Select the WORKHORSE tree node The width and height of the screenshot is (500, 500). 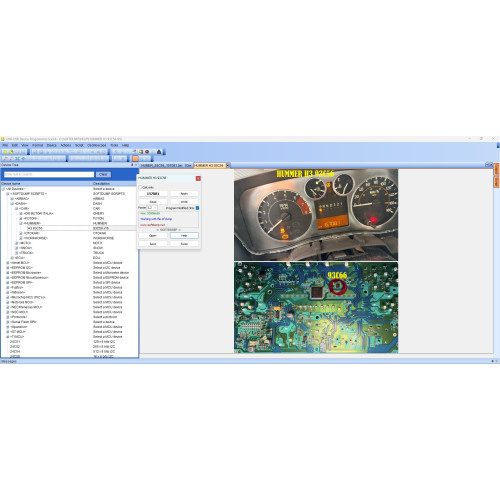coord(36,238)
